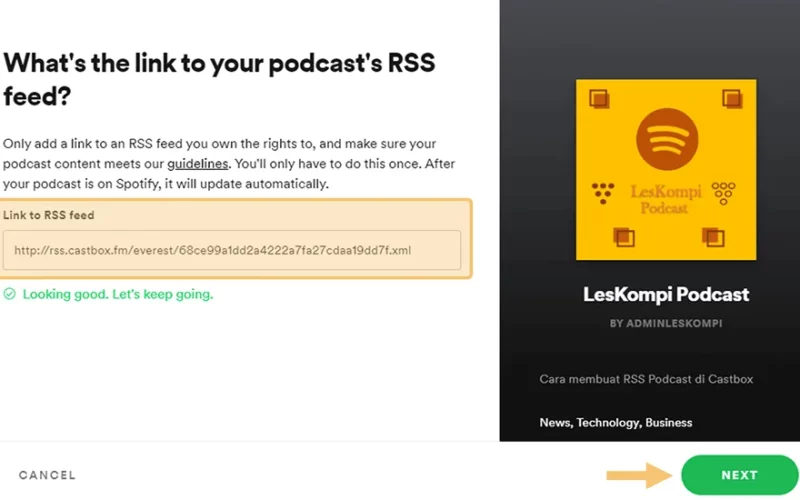Screen dimensions: 800x500
Task: Click the BY ADMINLESKOMPI author label
Action: click(666, 323)
